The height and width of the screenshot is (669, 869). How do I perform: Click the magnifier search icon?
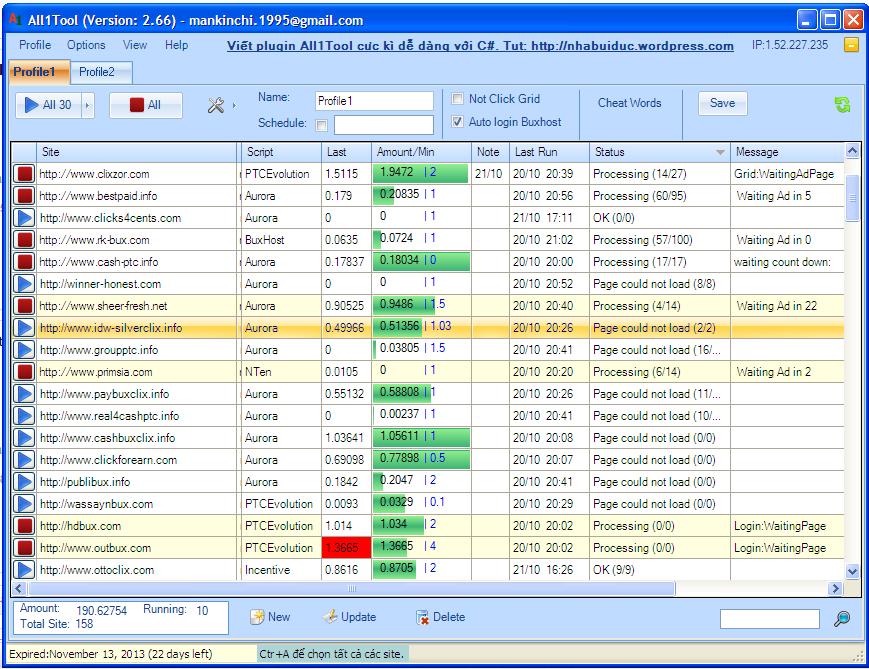click(842, 619)
